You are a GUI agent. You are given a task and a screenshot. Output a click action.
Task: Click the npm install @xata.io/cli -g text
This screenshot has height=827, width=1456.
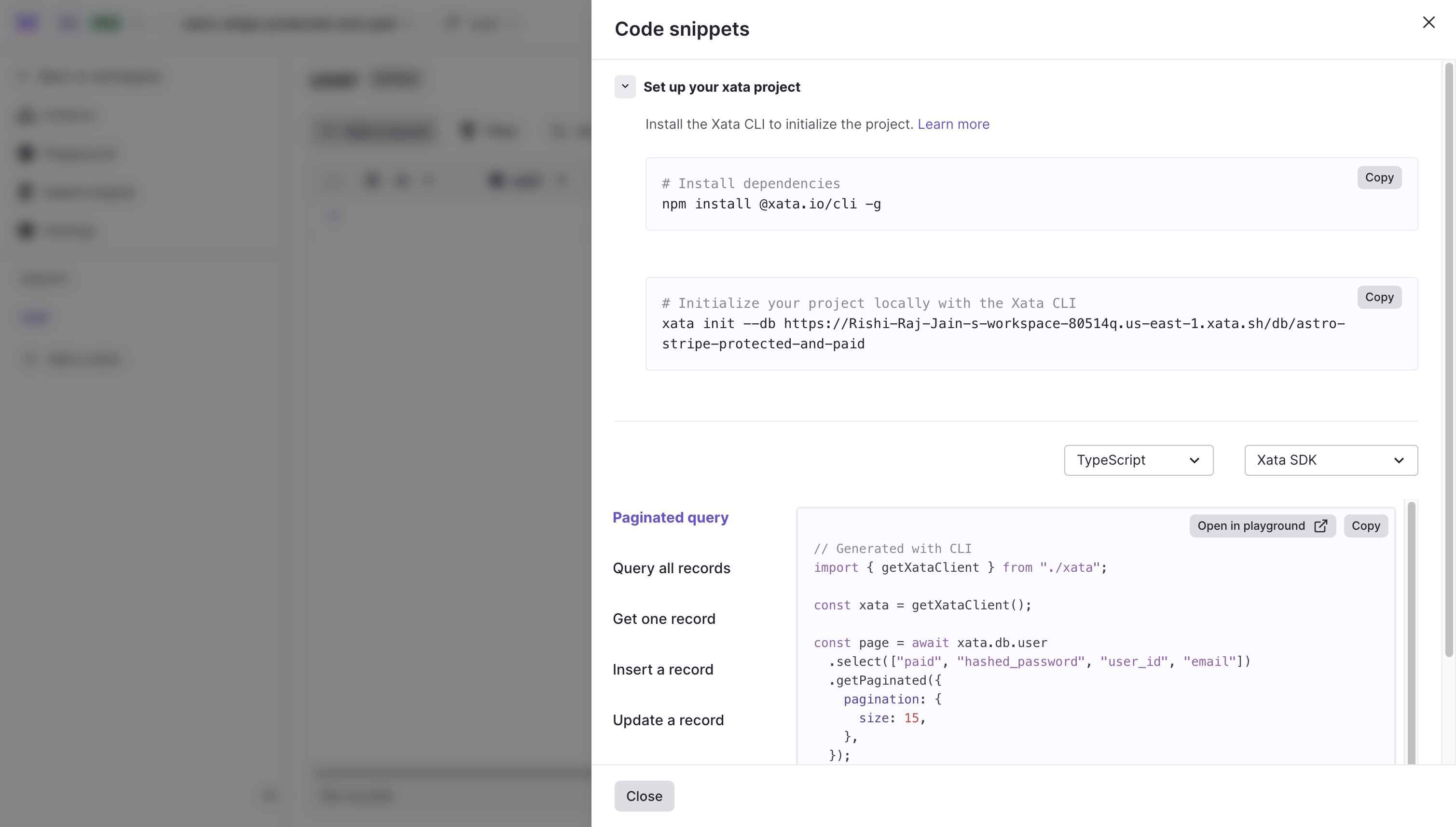[771, 204]
